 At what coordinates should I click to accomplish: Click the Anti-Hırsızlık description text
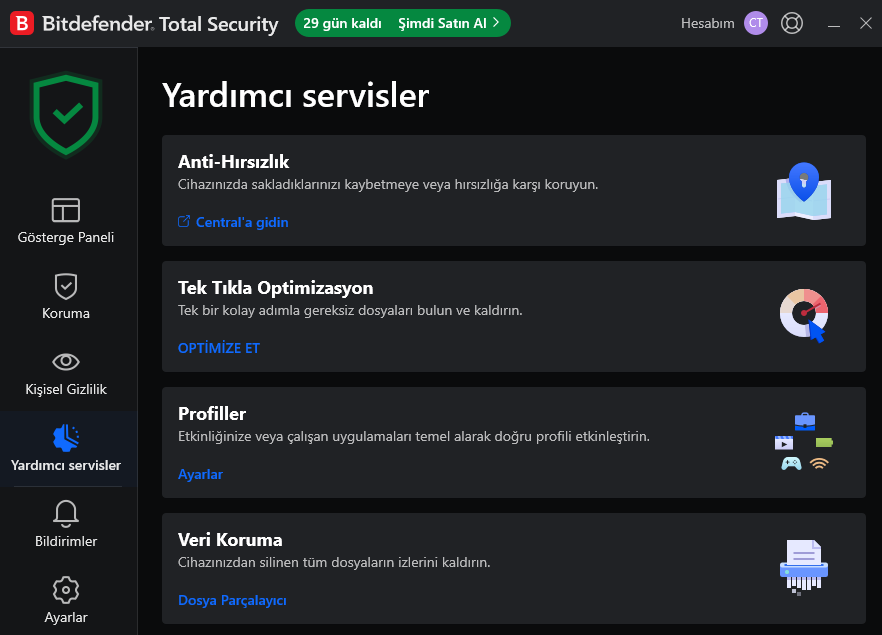(x=388, y=184)
